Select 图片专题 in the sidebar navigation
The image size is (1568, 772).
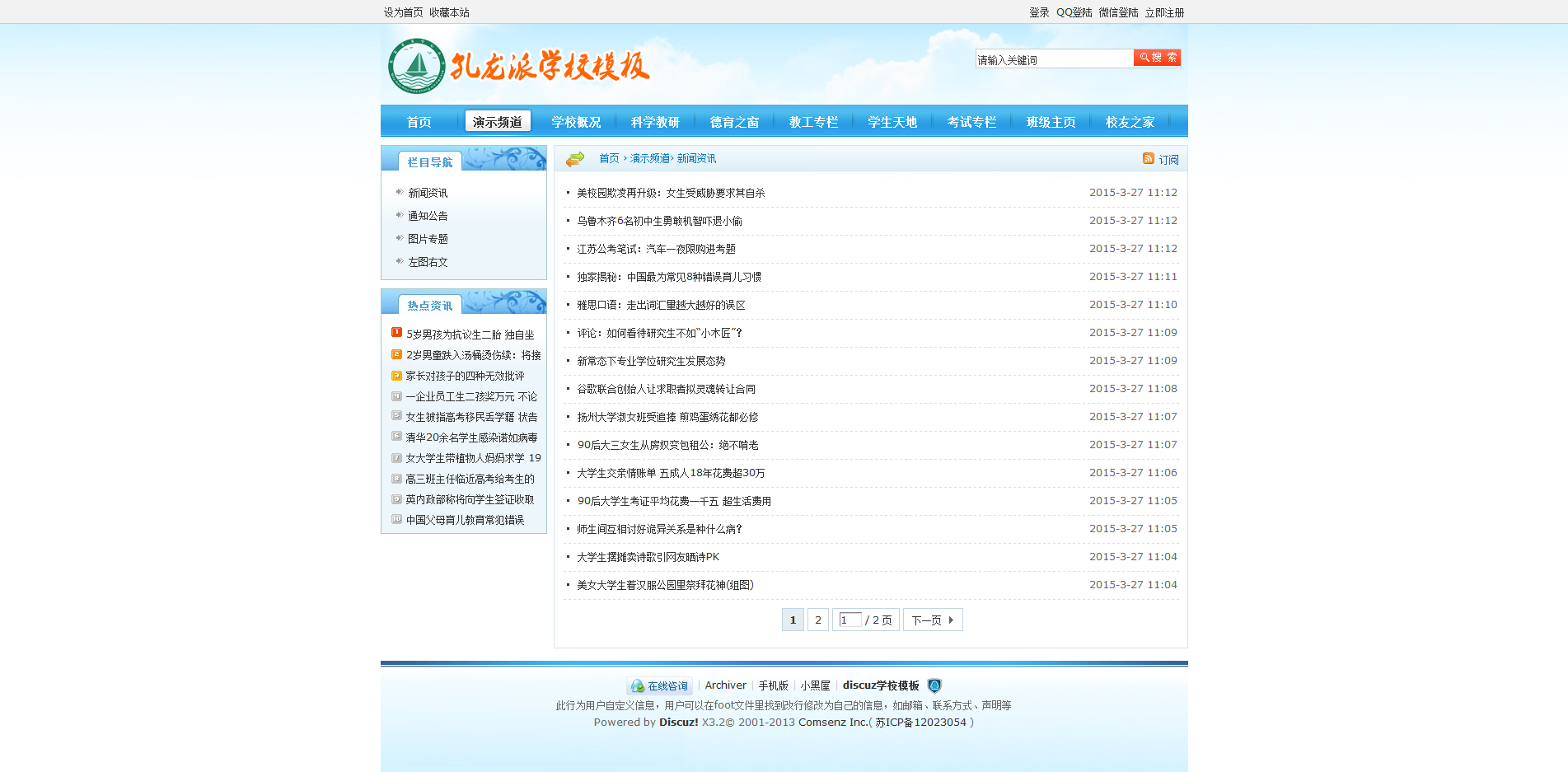[x=428, y=239]
